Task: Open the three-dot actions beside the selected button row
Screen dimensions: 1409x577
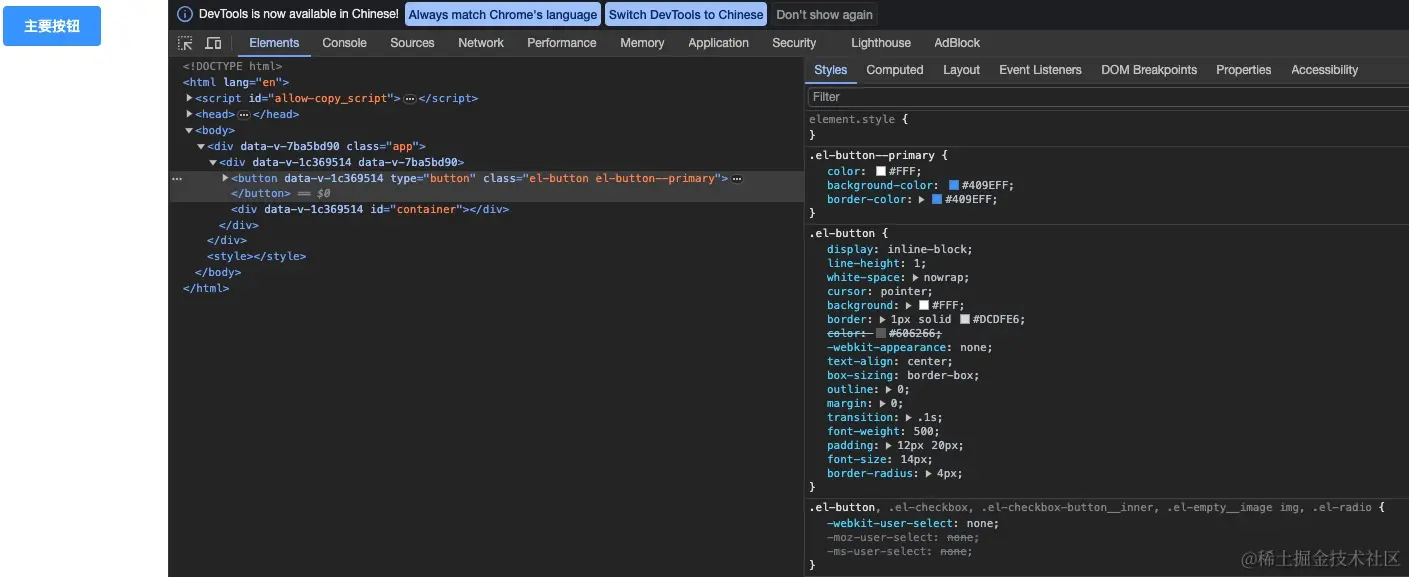Action: tap(177, 179)
